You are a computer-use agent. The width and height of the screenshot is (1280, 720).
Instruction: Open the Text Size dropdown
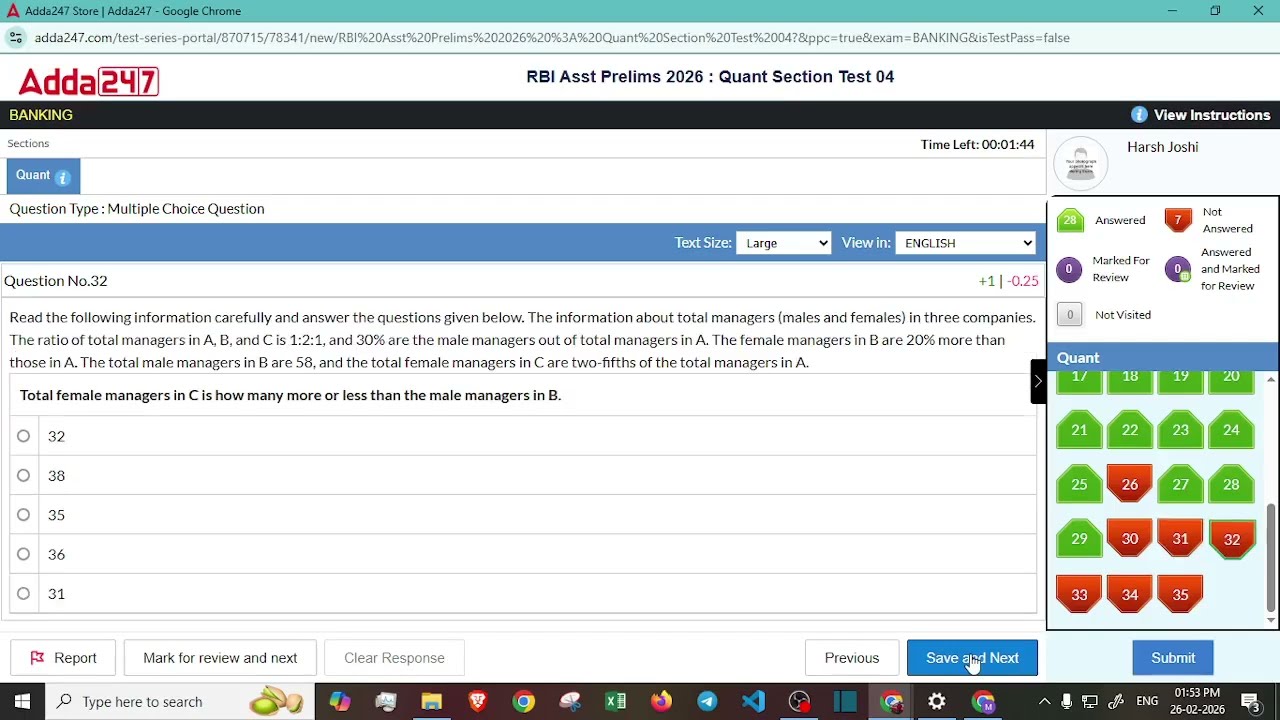pyautogui.click(x=783, y=243)
